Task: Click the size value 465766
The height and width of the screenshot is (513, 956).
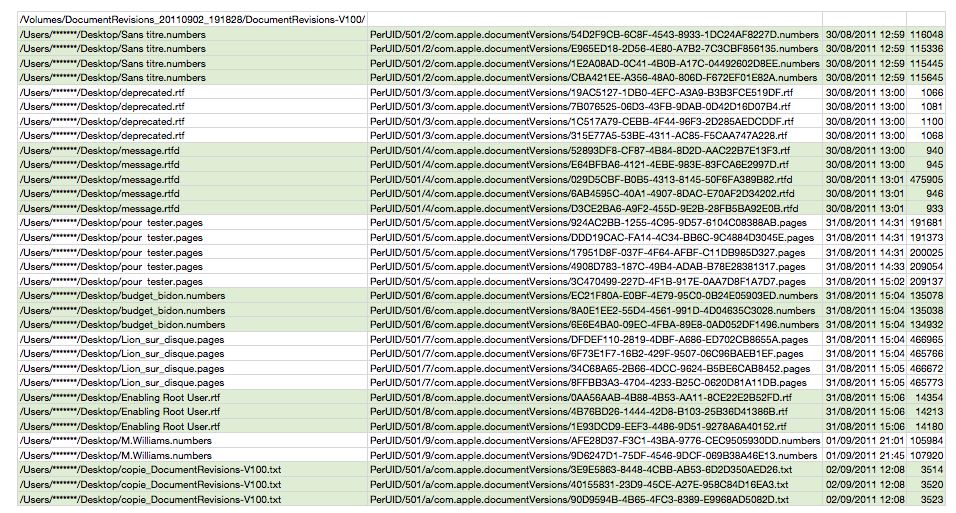Action: pos(926,354)
